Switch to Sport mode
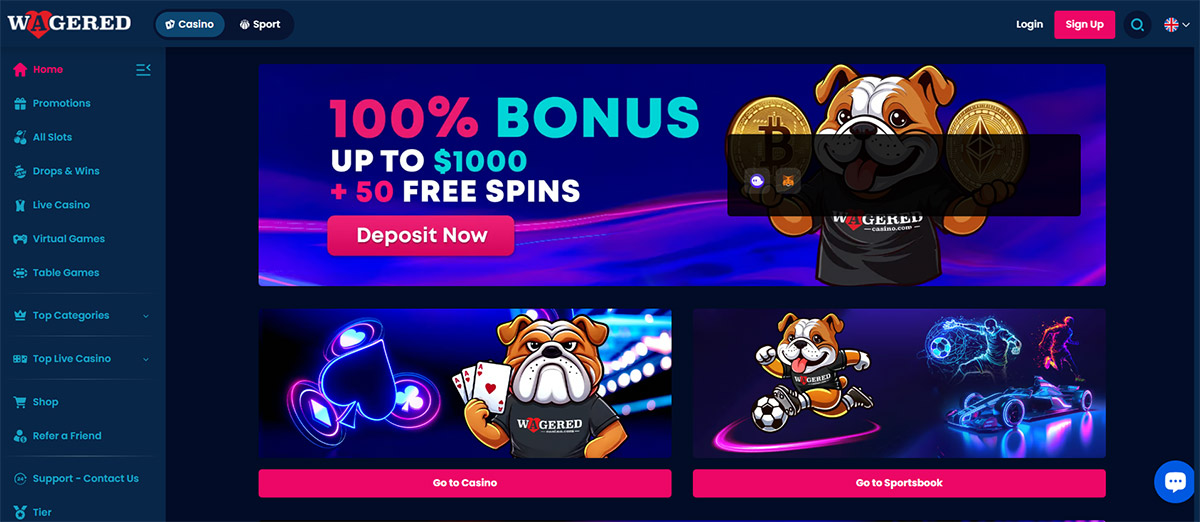 [259, 24]
